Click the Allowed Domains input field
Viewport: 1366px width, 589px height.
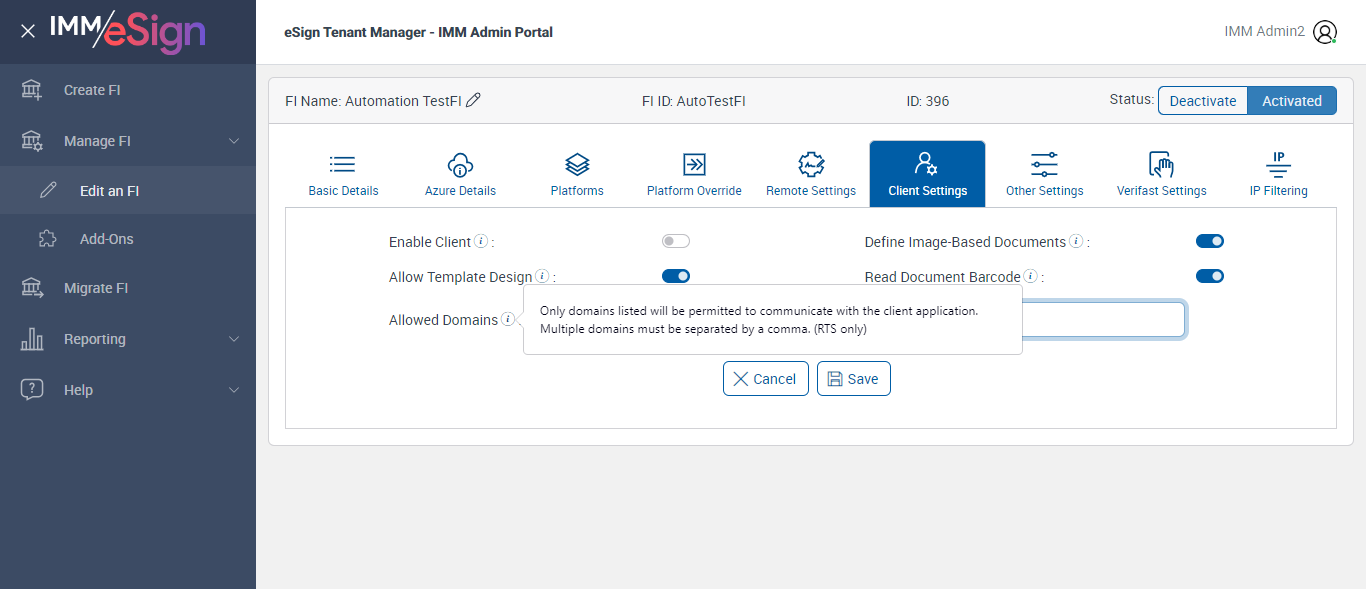pyautogui.click(x=1103, y=320)
